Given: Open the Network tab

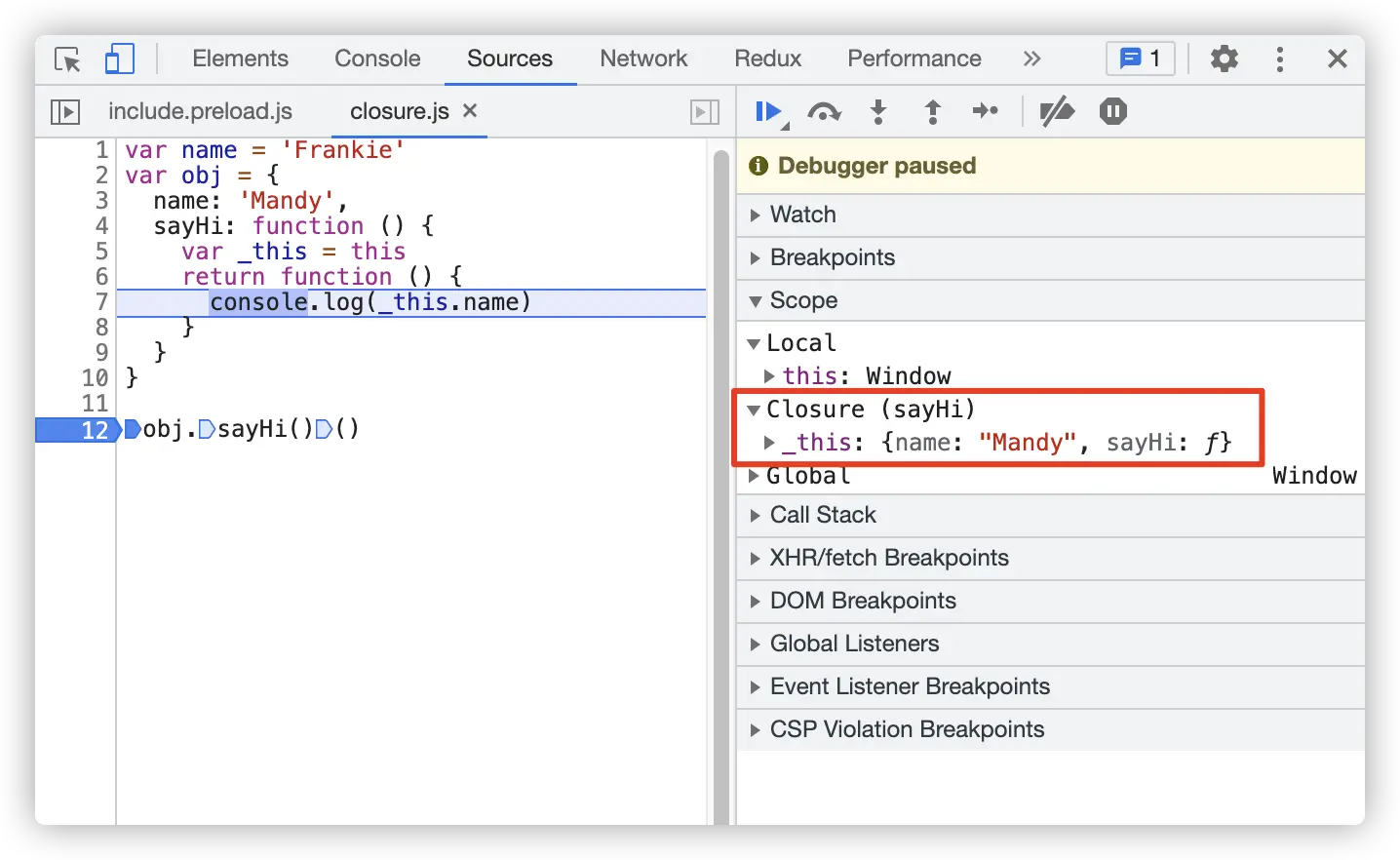Looking at the screenshot, I should point(643,59).
